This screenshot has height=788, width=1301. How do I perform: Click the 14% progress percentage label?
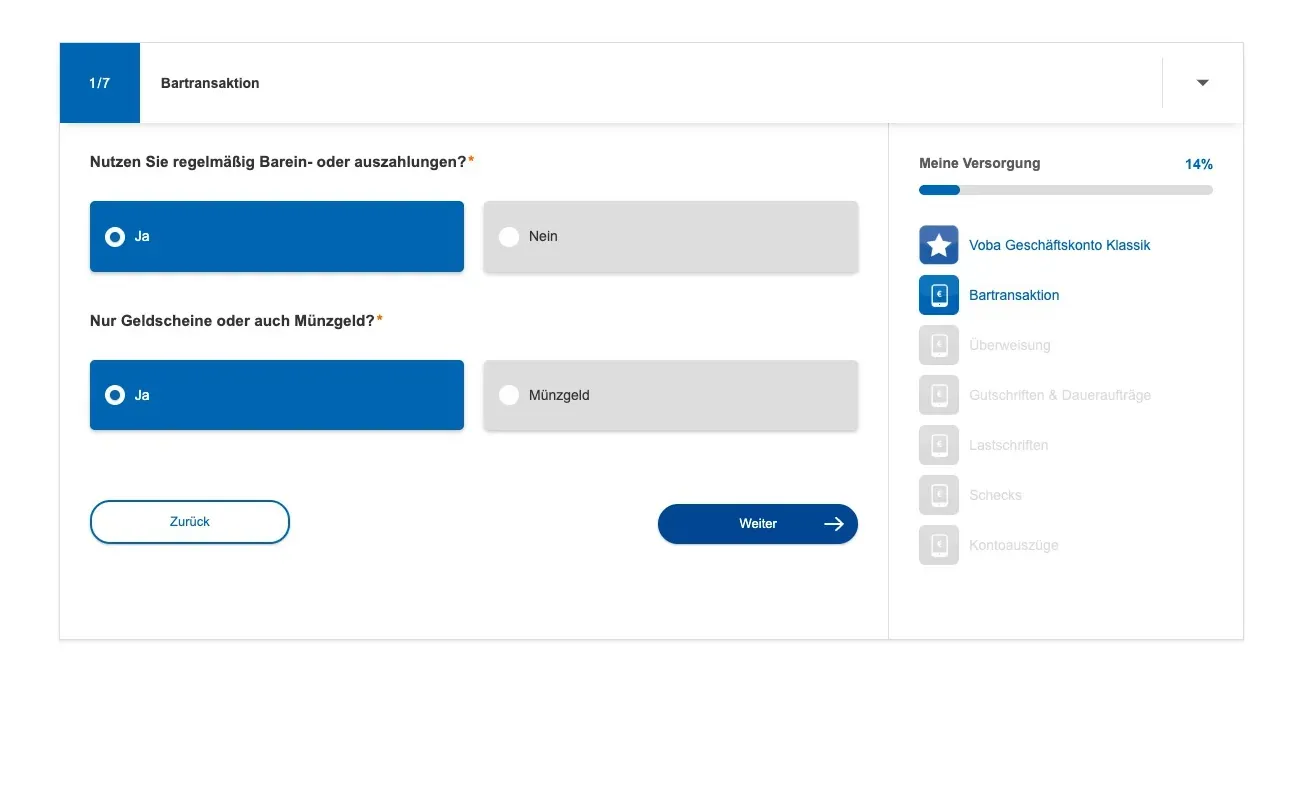pyautogui.click(x=1199, y=164)
